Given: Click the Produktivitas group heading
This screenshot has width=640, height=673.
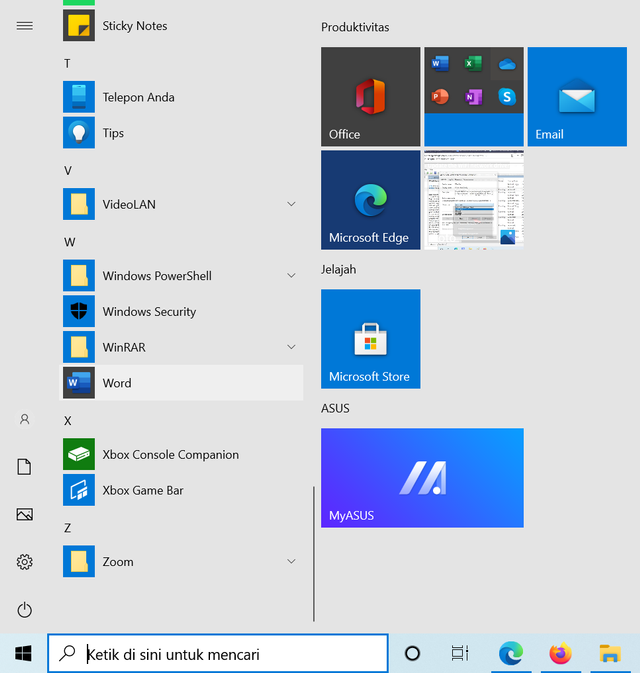Looking at the screenshot, I should (x=355, y=27).
